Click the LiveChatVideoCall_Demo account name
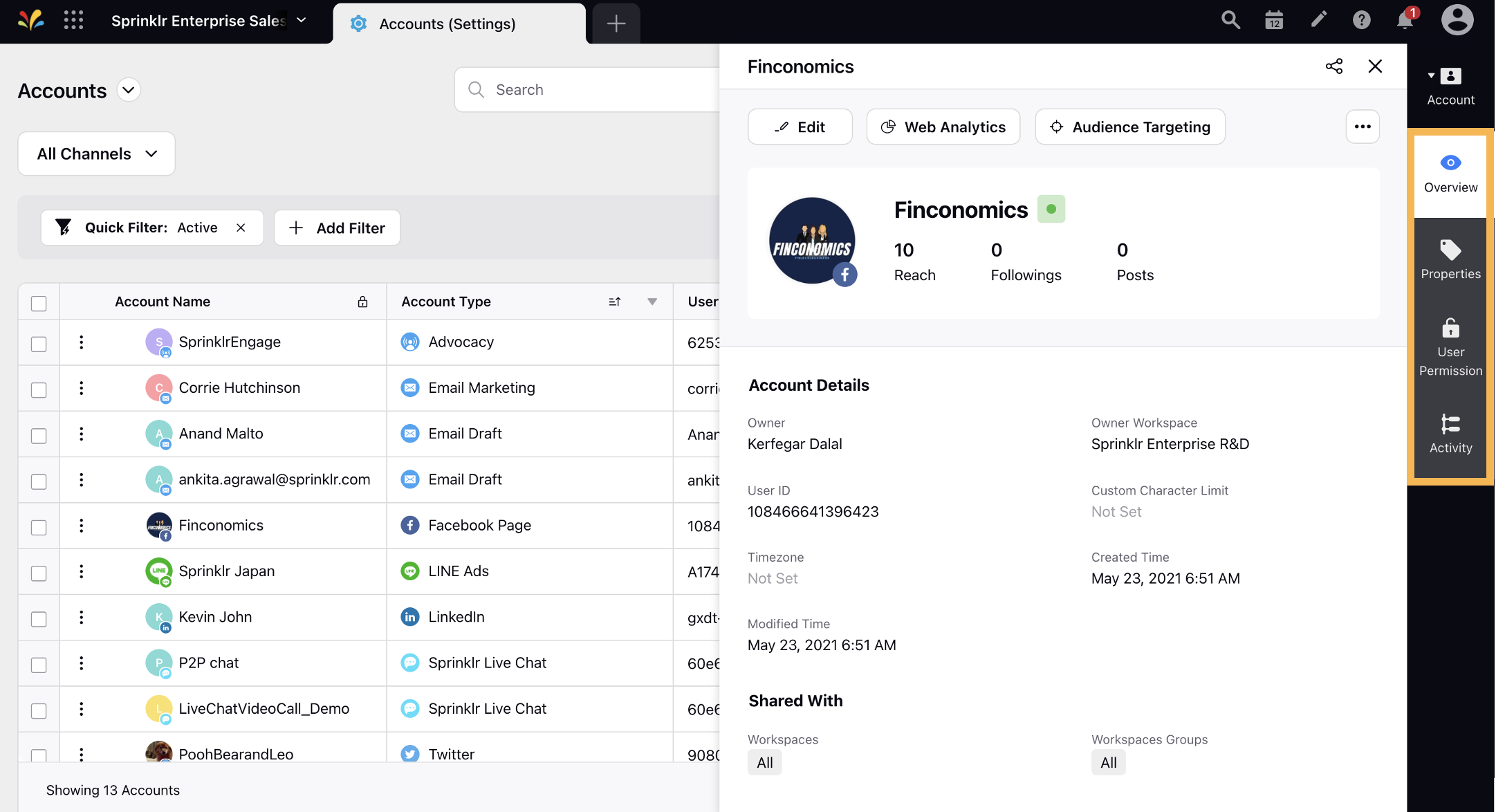Image resolution: width=1505 pixels, height=812 pixels. click(x=264, y=709)
